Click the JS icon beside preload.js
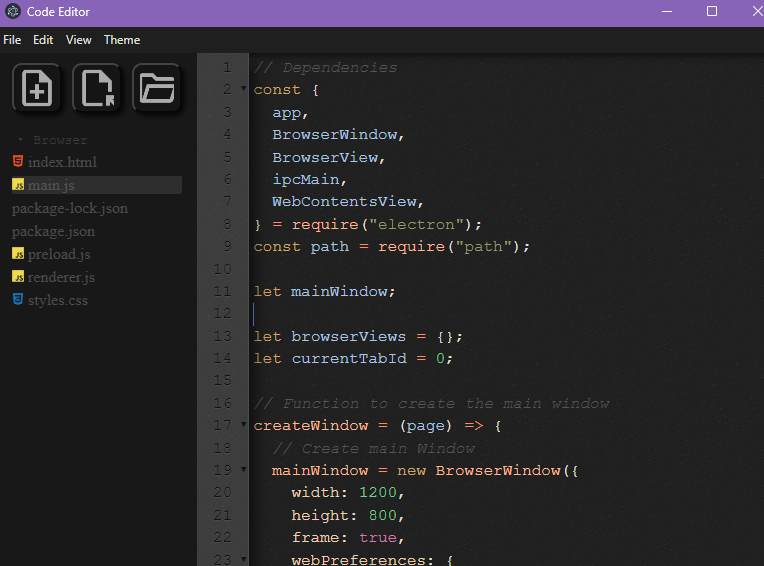 coord(18,254)
